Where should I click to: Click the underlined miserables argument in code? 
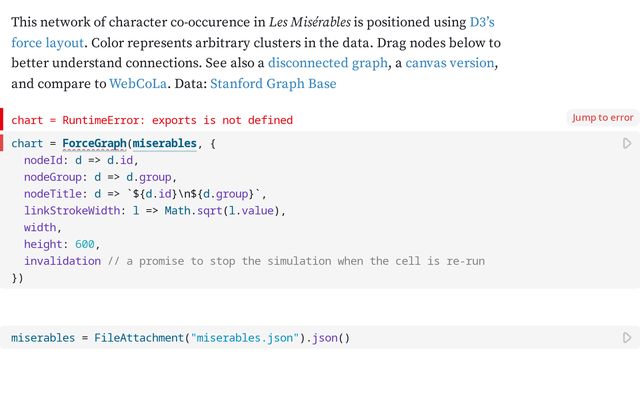pos(164,144)
